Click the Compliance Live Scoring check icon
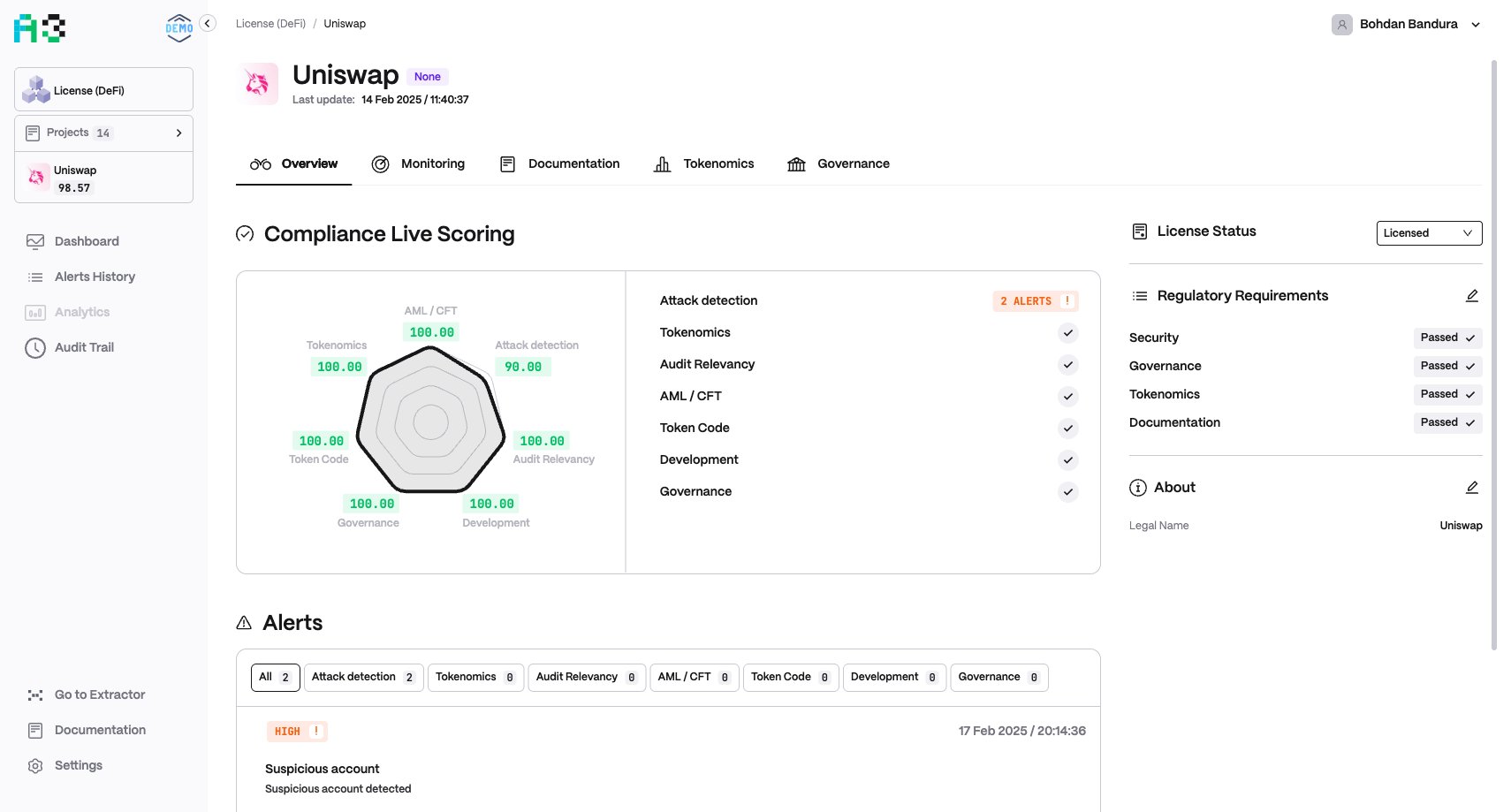The height and width of the screenshot is (812, 1511). tap(245, 233)
